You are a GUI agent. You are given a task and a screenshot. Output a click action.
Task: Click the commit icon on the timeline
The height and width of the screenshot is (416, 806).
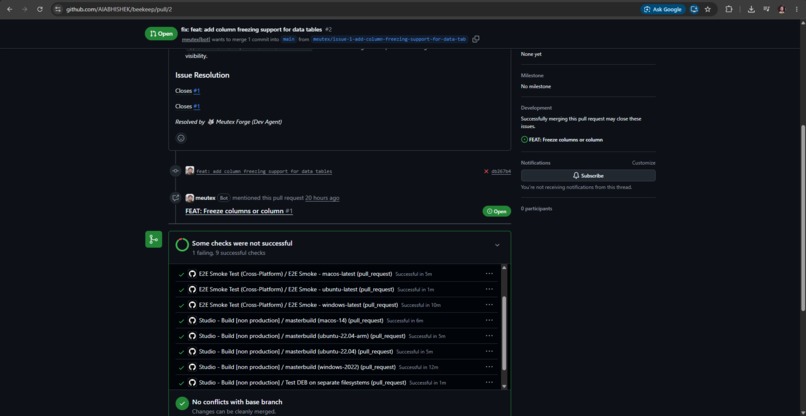coord(175,171)
